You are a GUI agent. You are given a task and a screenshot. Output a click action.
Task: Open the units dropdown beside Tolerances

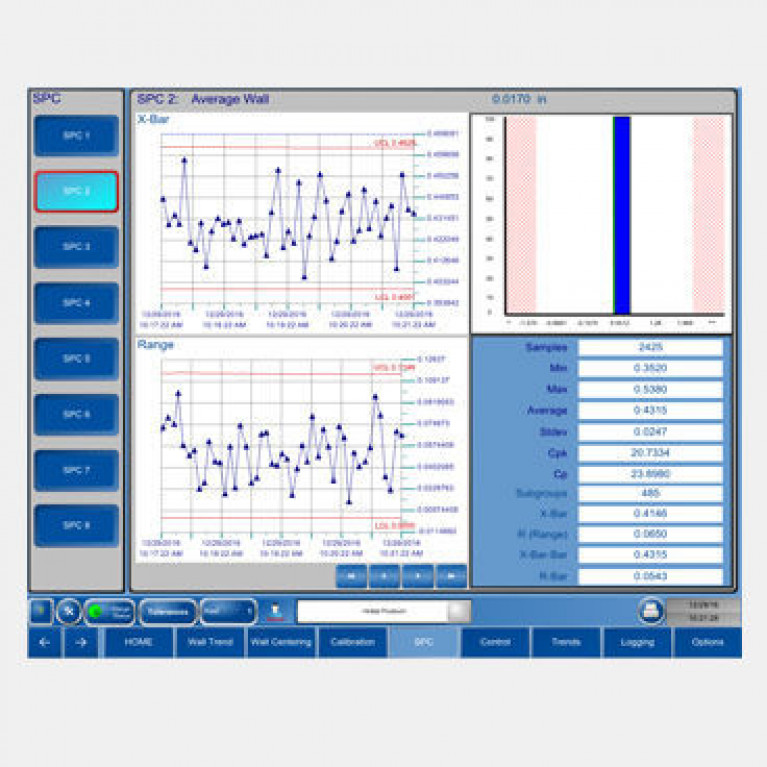[x=227, y=611]
